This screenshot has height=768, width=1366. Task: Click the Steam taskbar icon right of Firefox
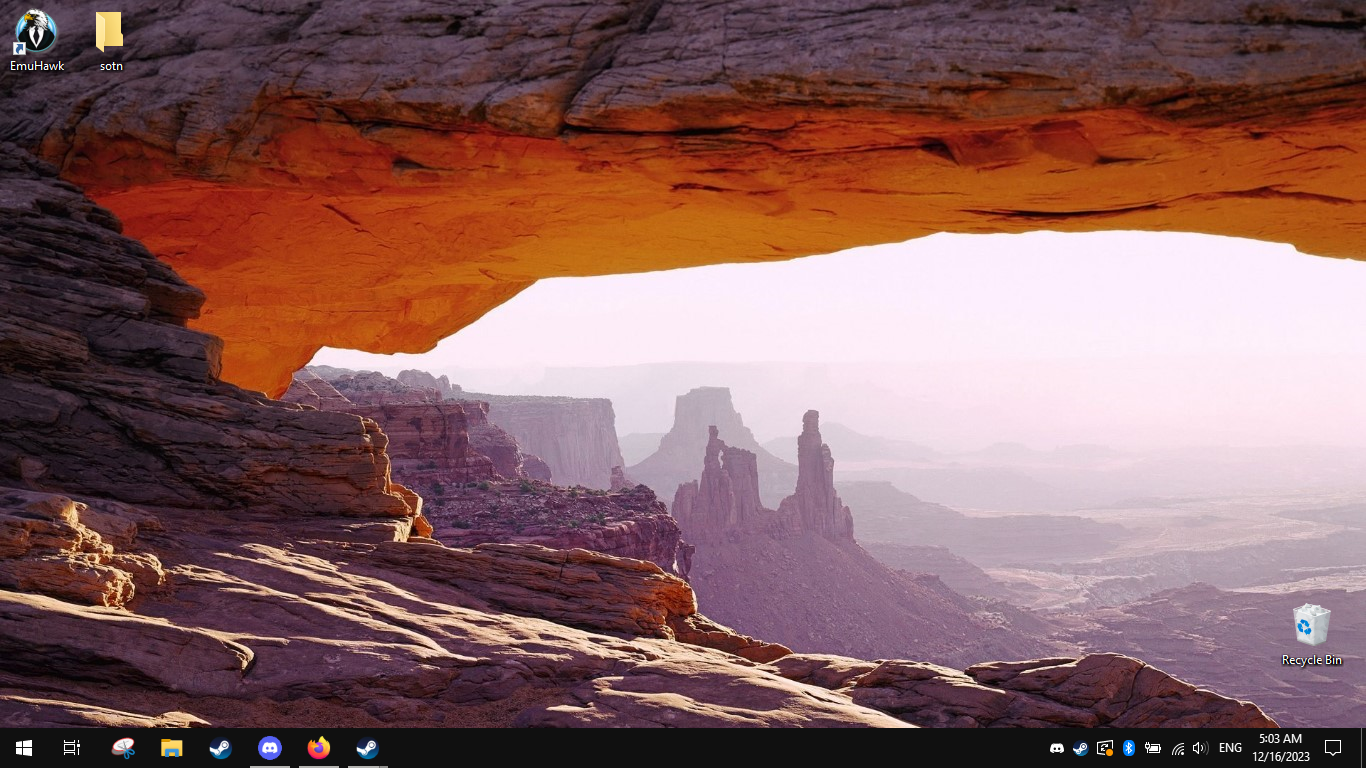tap(368, 748)
